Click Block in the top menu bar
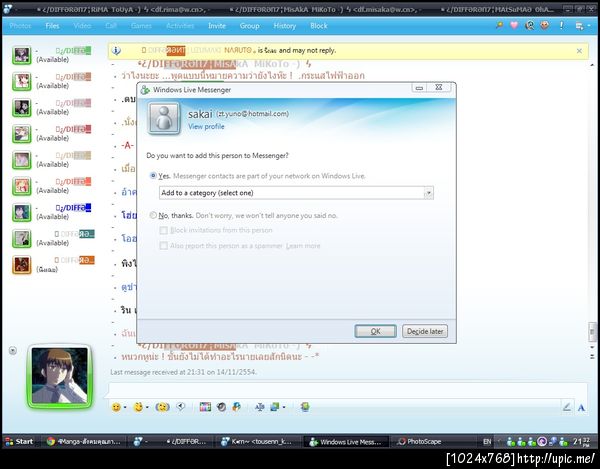Image resolution: width=600 pixels, height=469 pixels. (x=319, y=26)
